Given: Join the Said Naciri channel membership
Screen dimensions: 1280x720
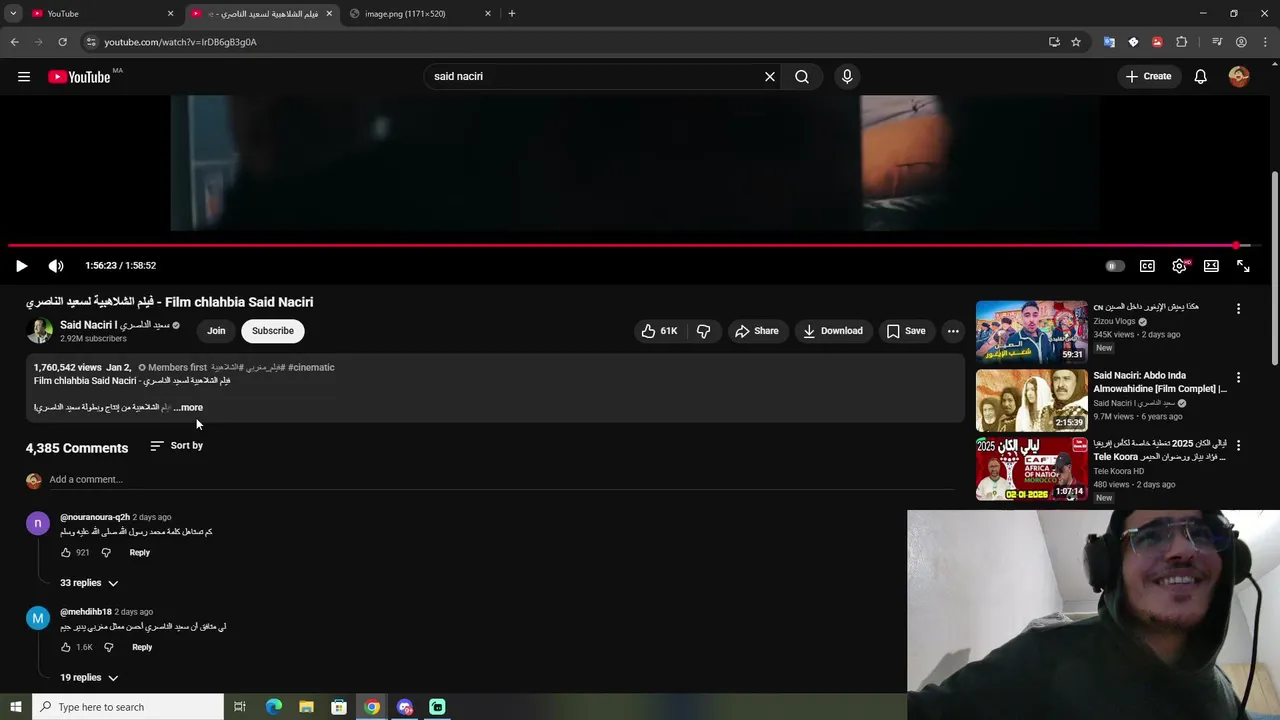Looking at the screenshot, I should tap(216, 331).
